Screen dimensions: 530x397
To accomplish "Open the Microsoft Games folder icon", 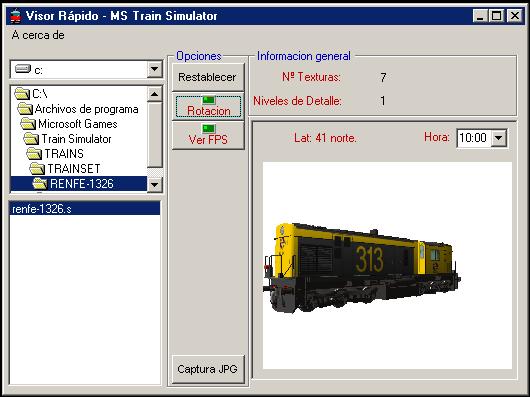I will [x=28, y=124].
